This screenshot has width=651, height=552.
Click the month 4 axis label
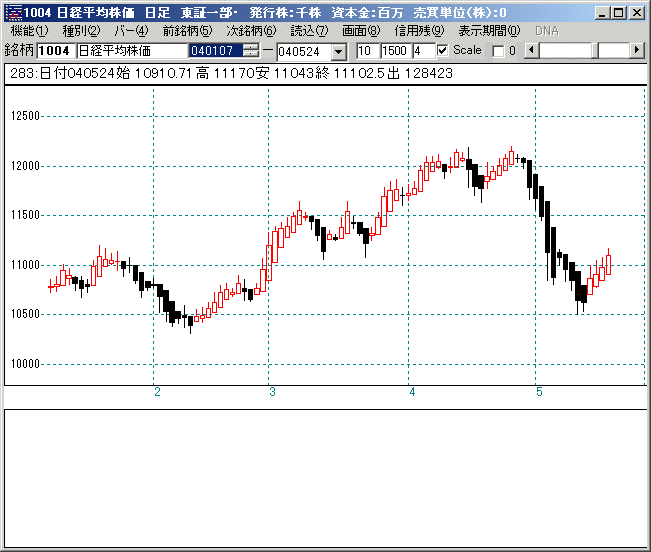(x=412, y=392)
